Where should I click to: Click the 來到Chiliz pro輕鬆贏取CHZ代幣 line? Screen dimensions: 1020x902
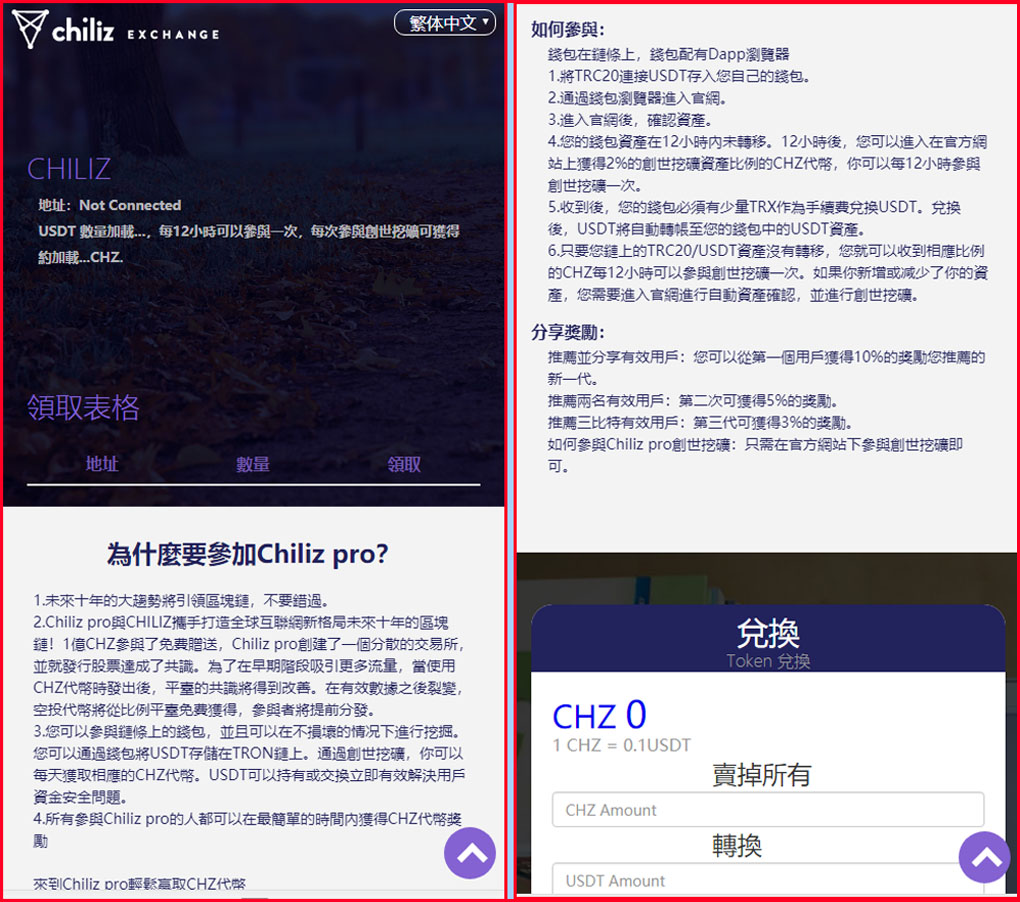coord(140,884)
